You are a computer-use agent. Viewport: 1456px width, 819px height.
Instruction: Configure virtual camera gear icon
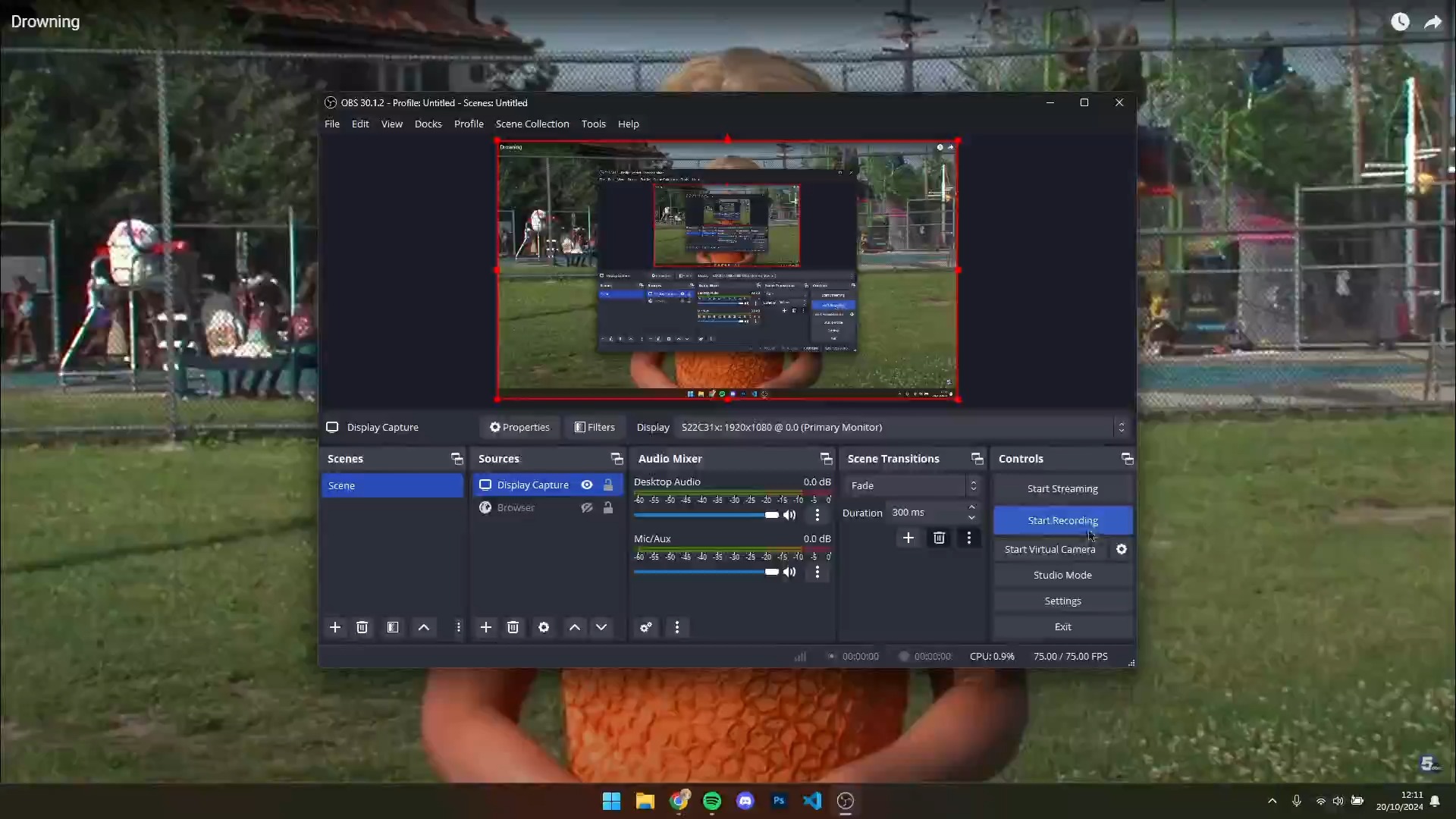1122,549
